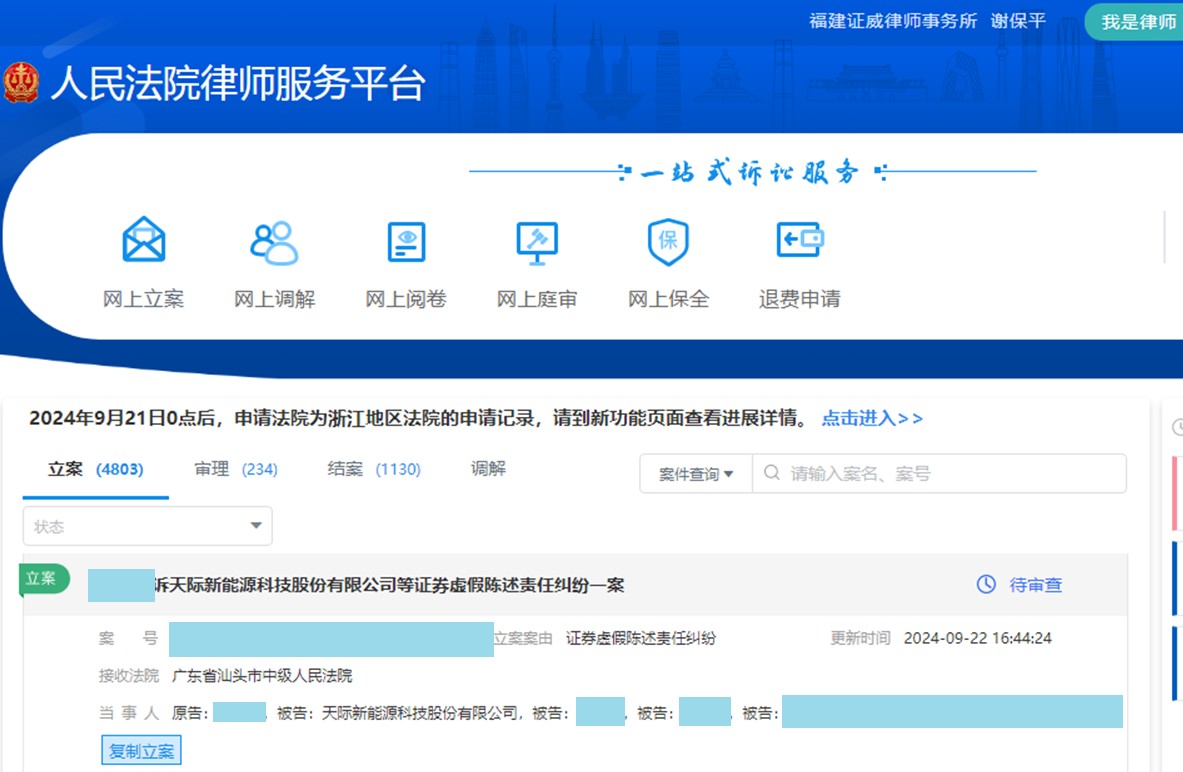This screenshot has width=1183, height=772.
Task: Click the 网上调解 label
Action: pos(275,300)
